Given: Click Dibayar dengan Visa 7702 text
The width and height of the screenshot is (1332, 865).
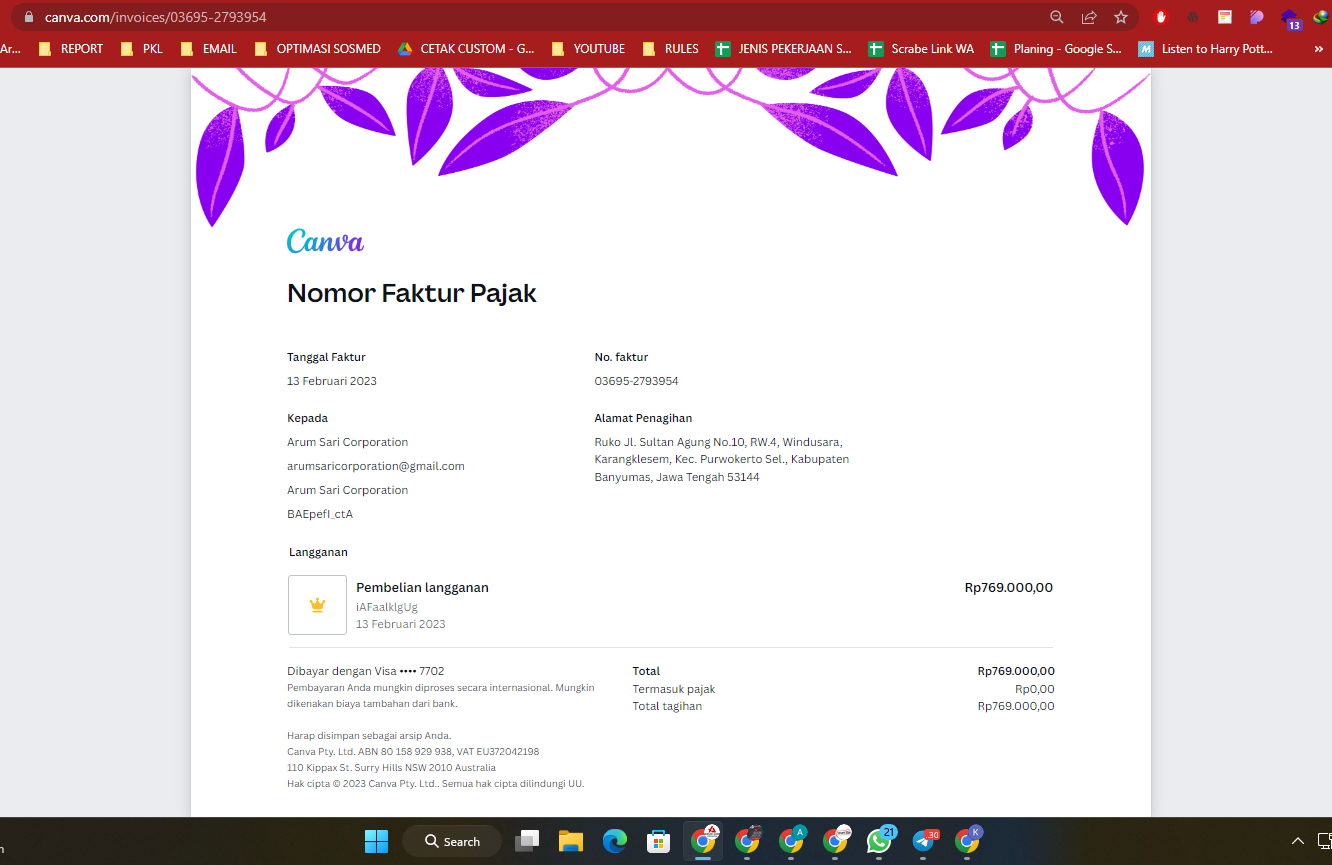Looking at the screenshot, I should [x=366, y=671].
